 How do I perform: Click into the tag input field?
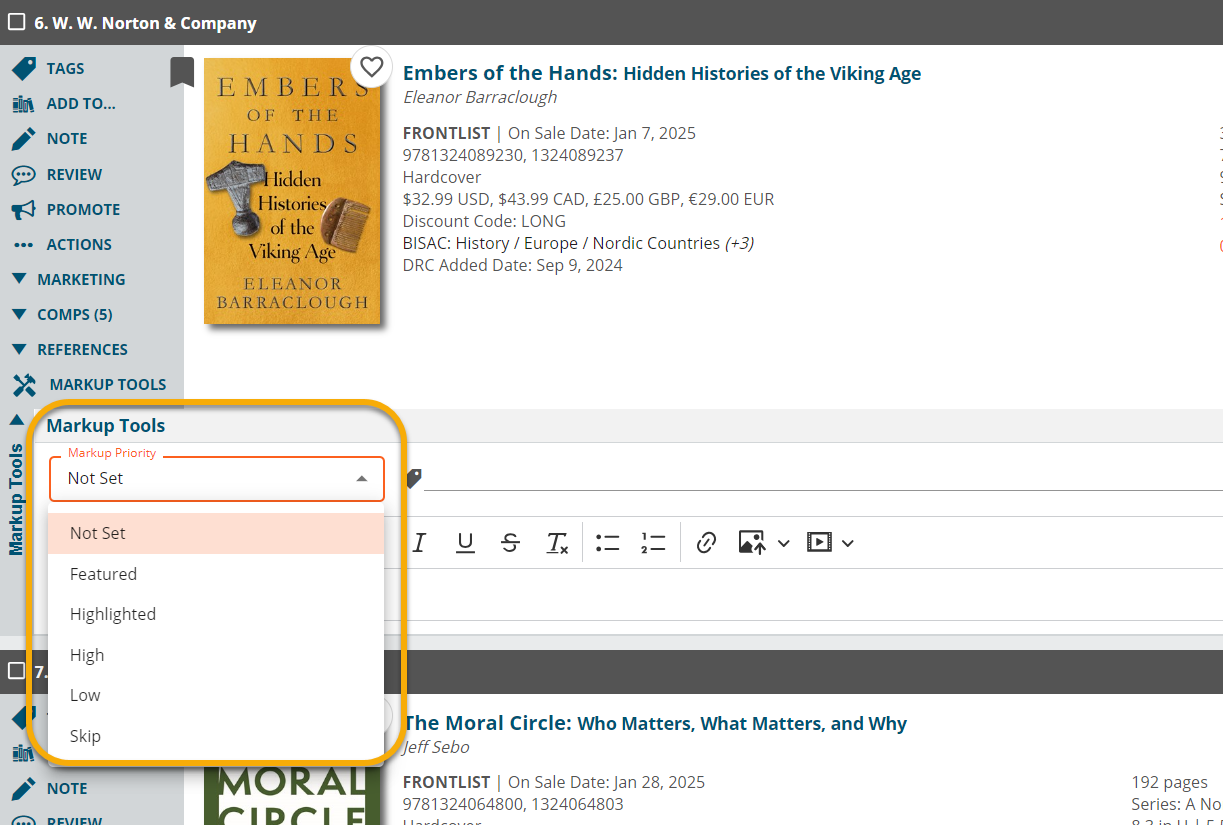click(823, 478)
